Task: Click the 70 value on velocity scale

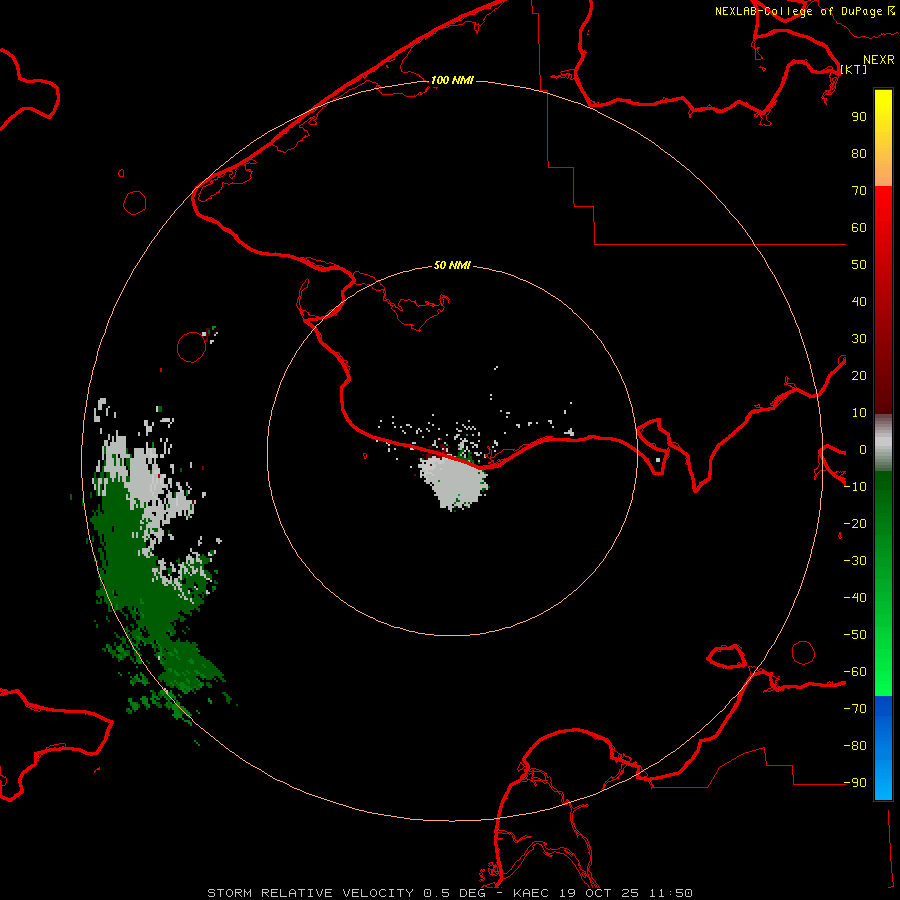Action: coord(859,191)
